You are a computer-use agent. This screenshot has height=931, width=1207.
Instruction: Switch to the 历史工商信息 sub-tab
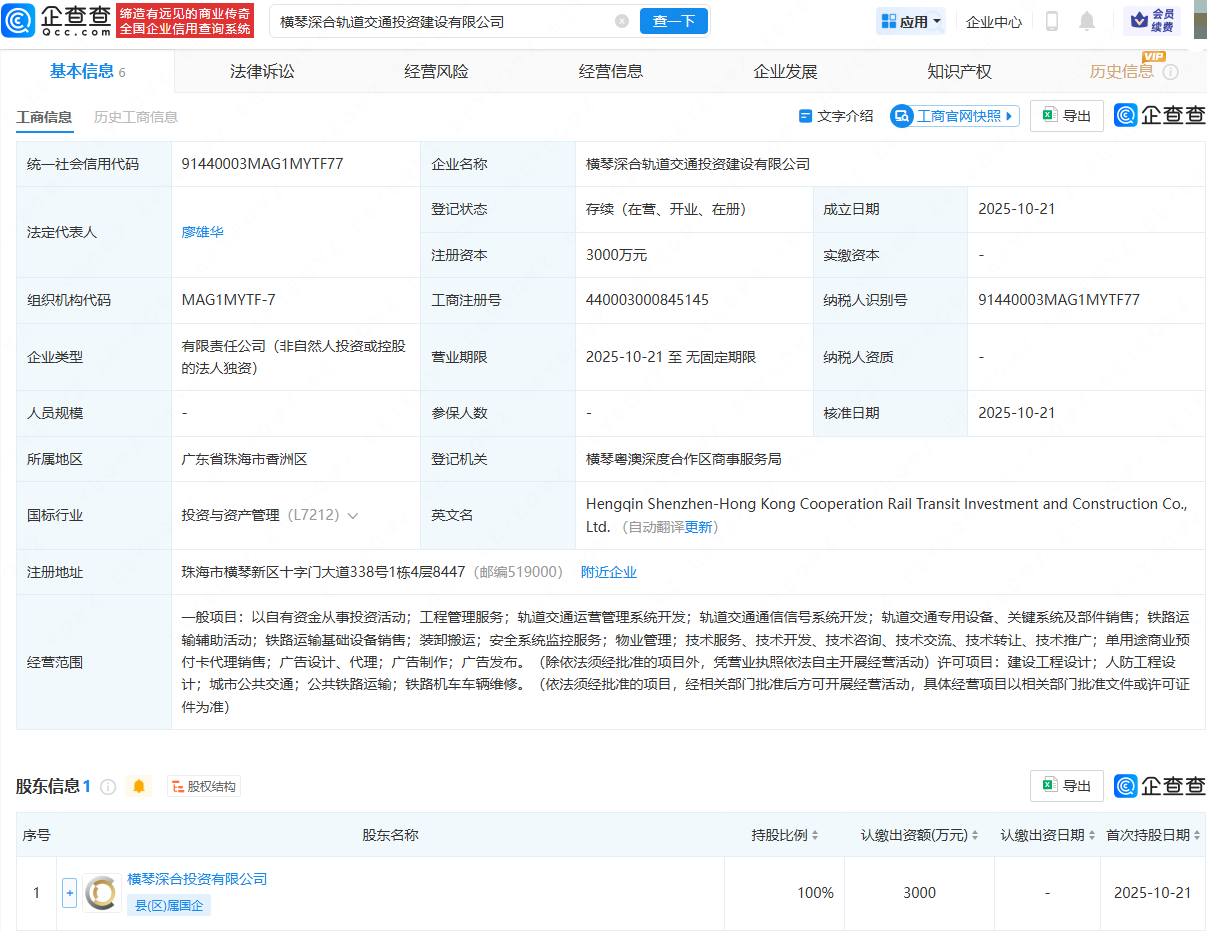136,117
